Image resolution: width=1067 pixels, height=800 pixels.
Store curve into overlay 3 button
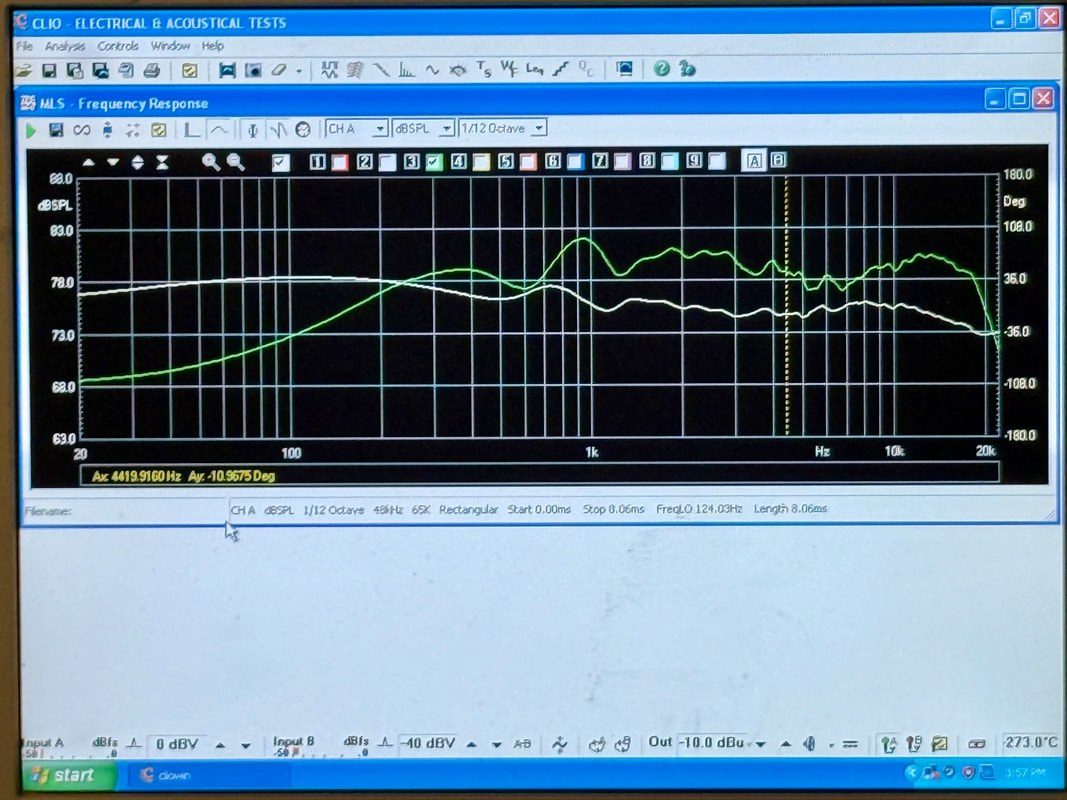point(411,162)
